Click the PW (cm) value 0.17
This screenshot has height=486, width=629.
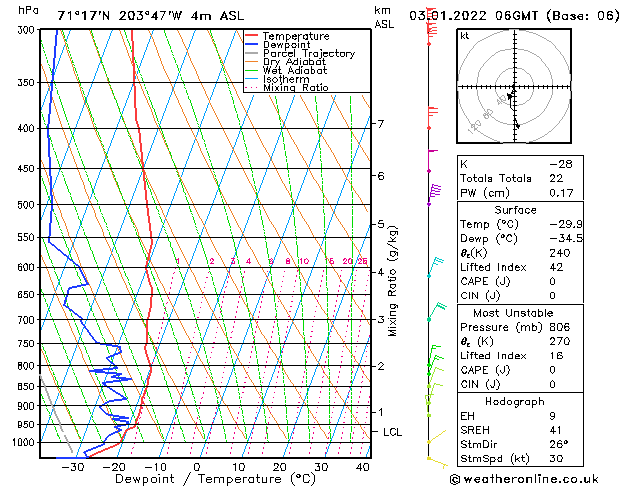[561, 193]
